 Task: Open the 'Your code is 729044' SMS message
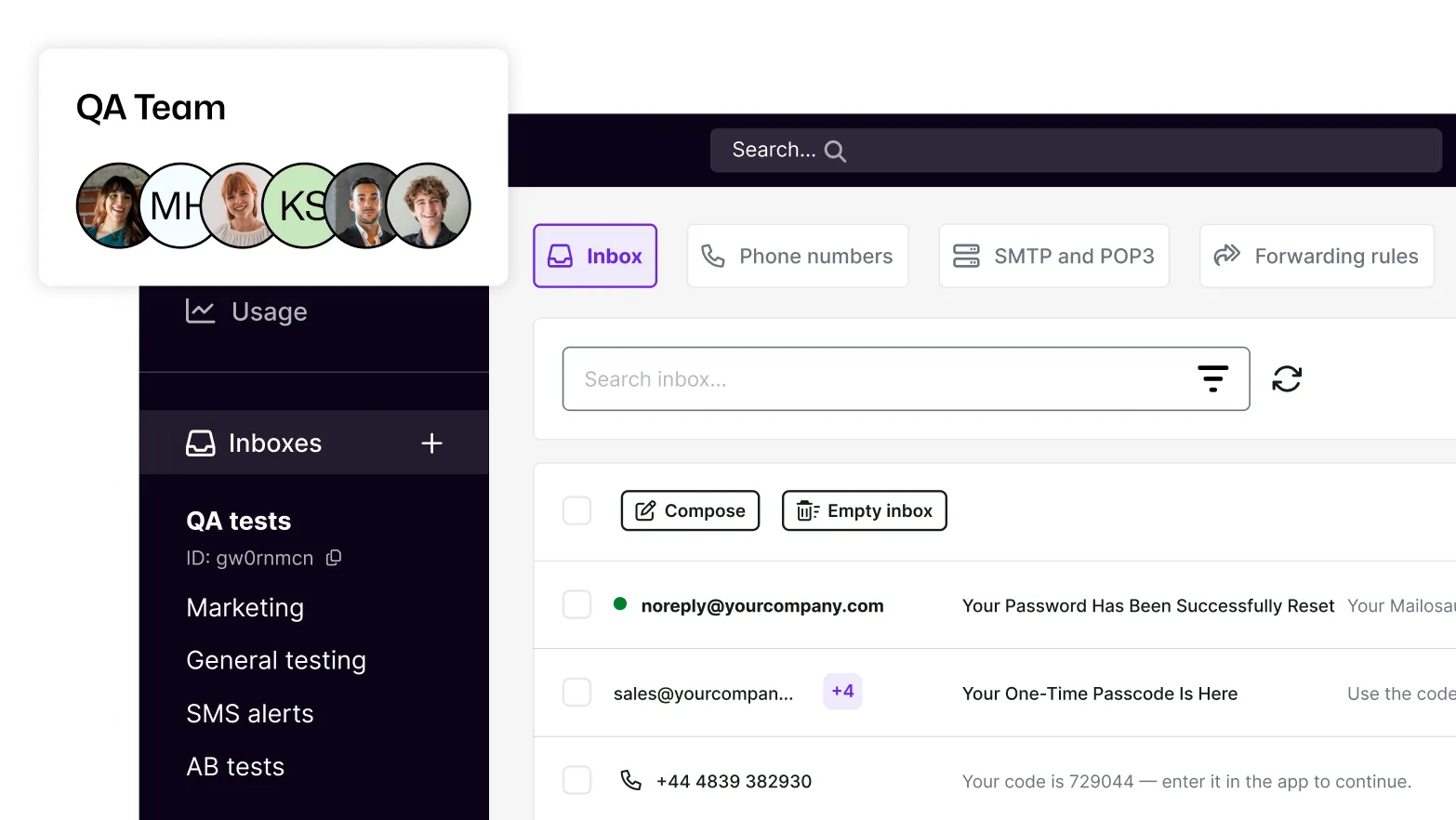click(x=1186, y=781)
